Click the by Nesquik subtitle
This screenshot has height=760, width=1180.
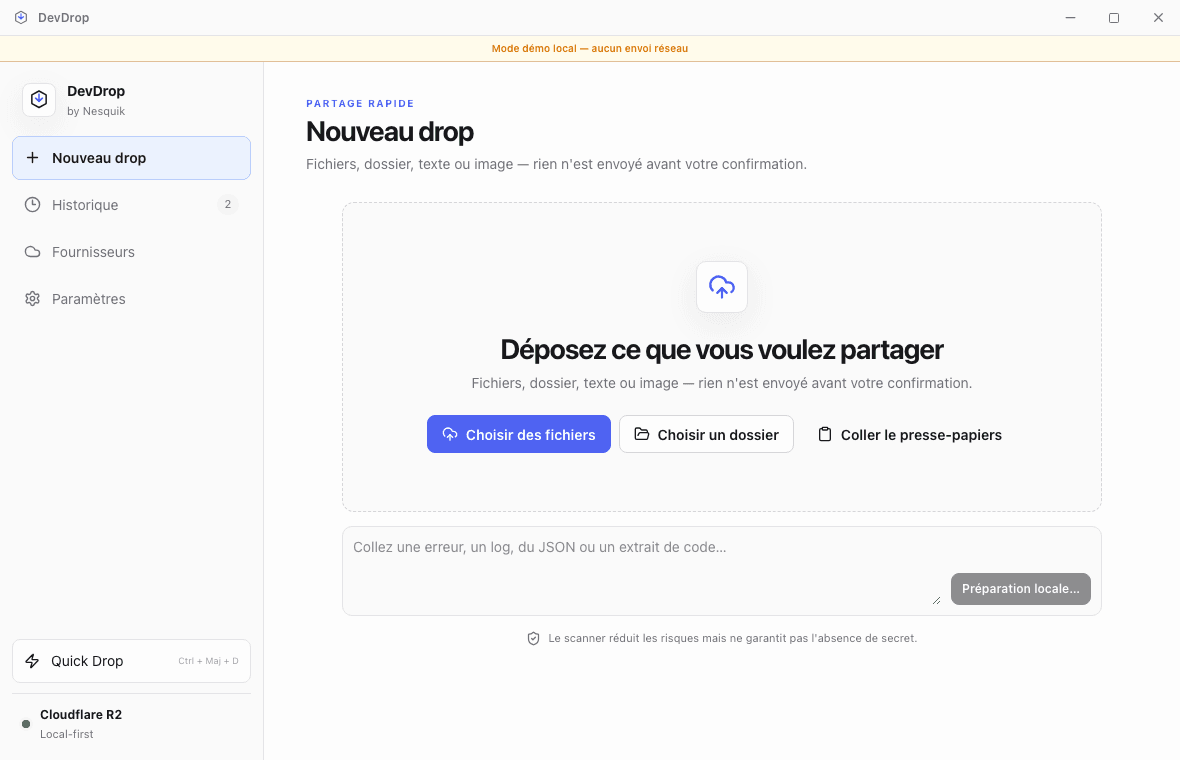click(x=96, y=111)
